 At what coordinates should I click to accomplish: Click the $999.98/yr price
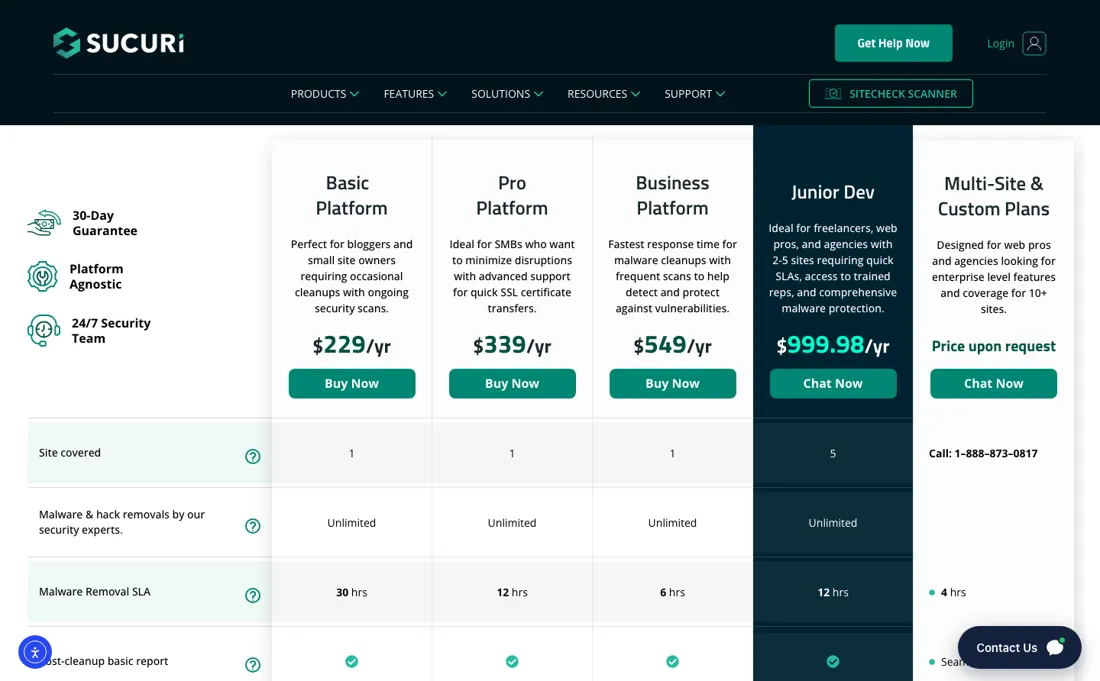click(833, 345)
